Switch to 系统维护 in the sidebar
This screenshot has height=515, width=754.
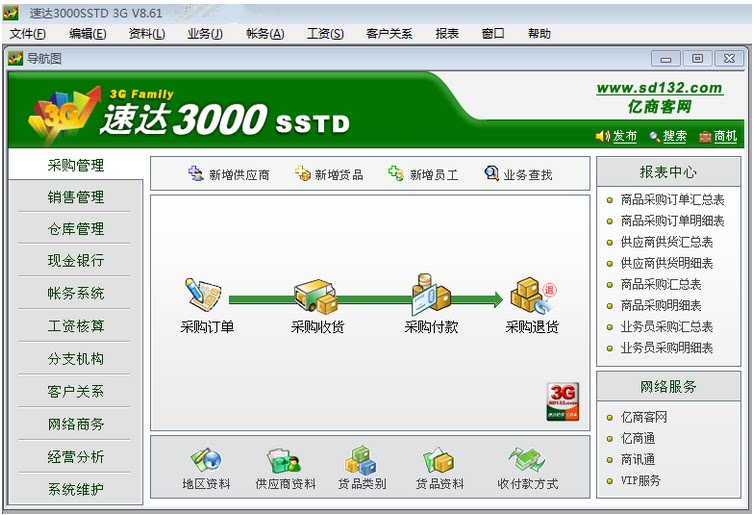pos(75,489)
